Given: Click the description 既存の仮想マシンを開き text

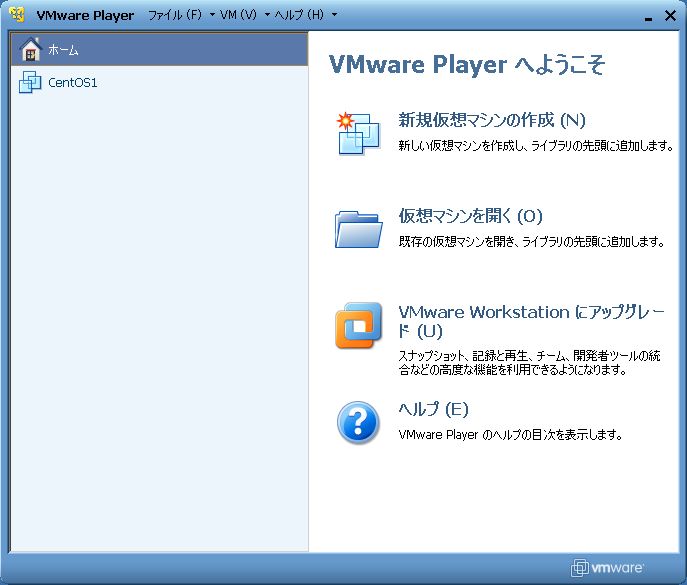Looking at the screenshot, I should coord(531,241).
